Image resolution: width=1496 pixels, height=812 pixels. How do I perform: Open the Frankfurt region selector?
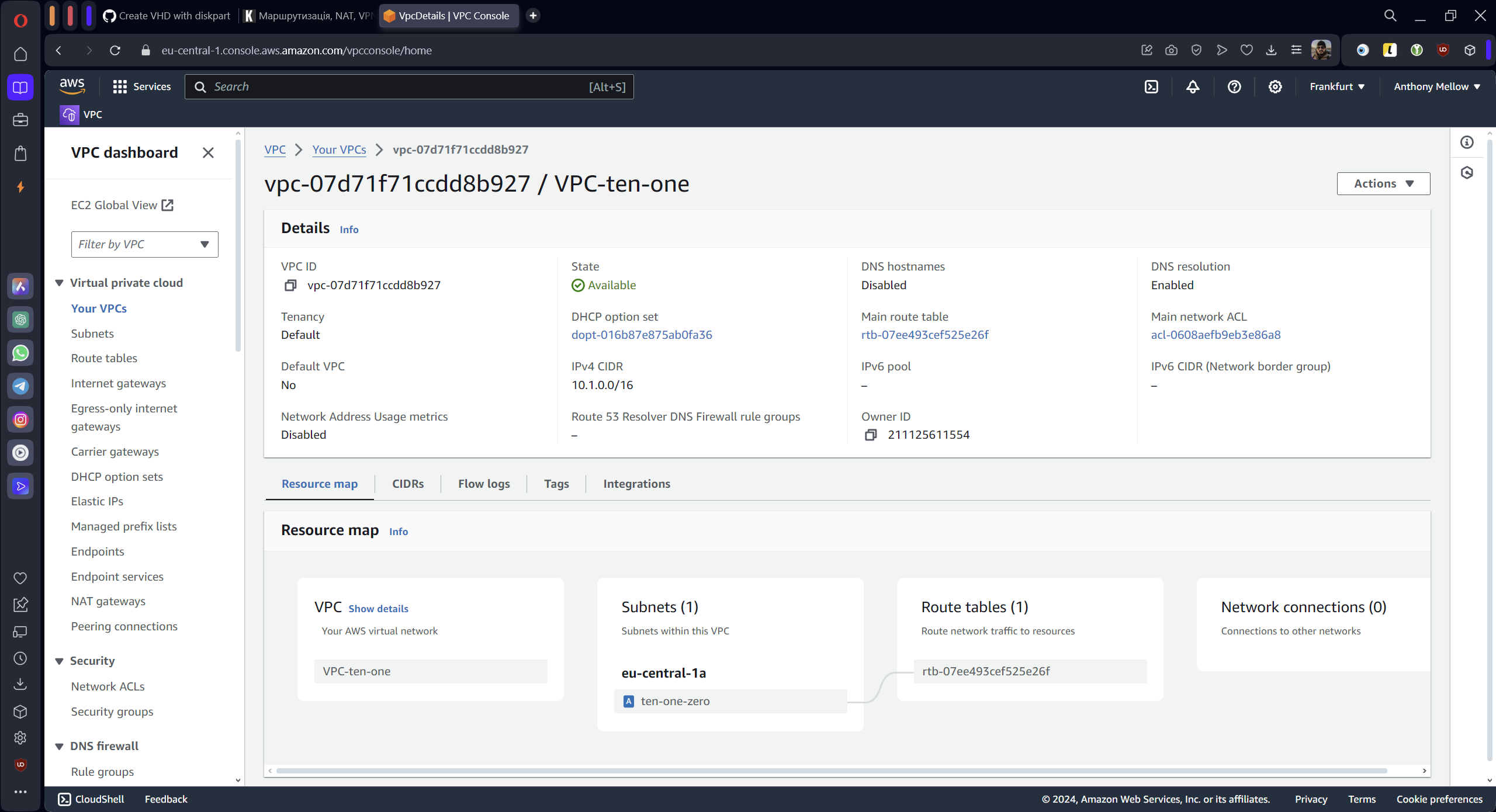click(x=1336, y=86)
